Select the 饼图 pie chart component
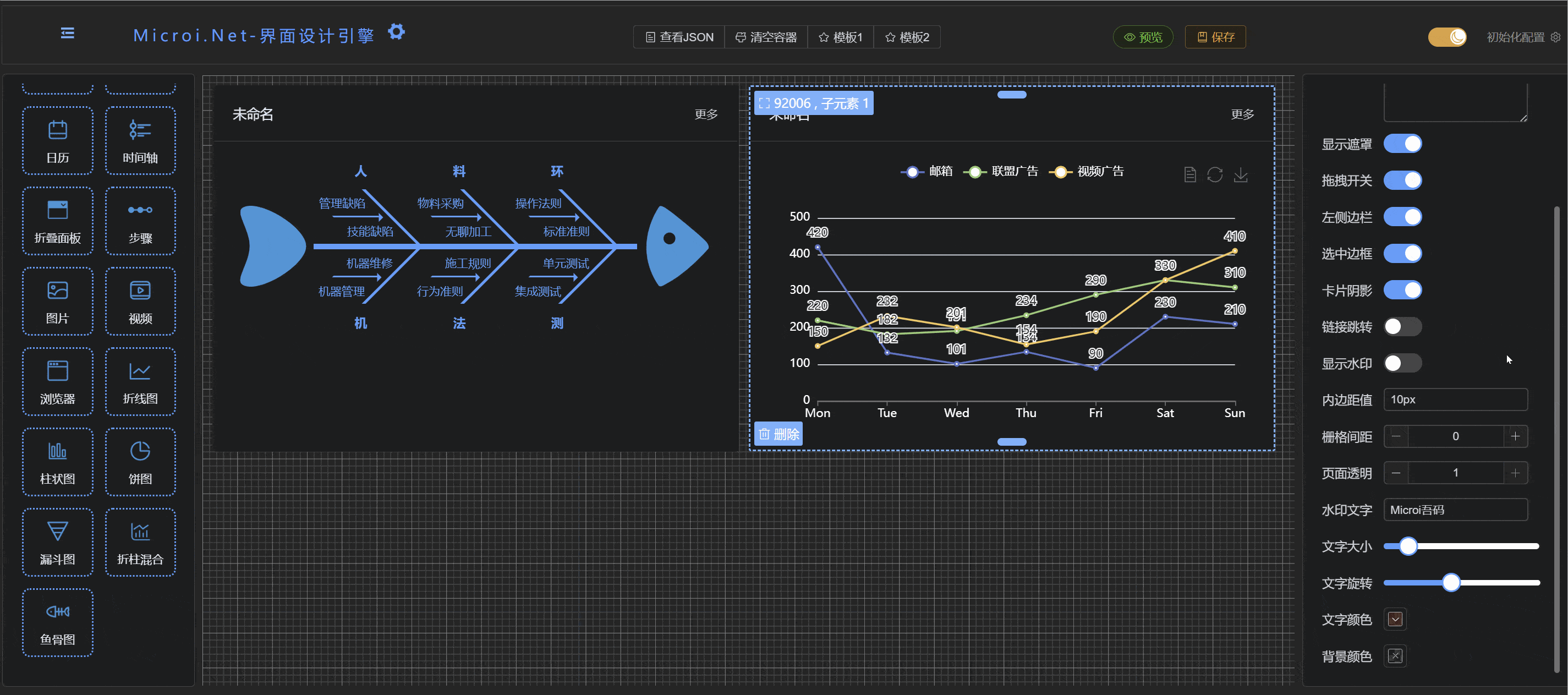Screen dimensions: 1568x695 point(140,461)
